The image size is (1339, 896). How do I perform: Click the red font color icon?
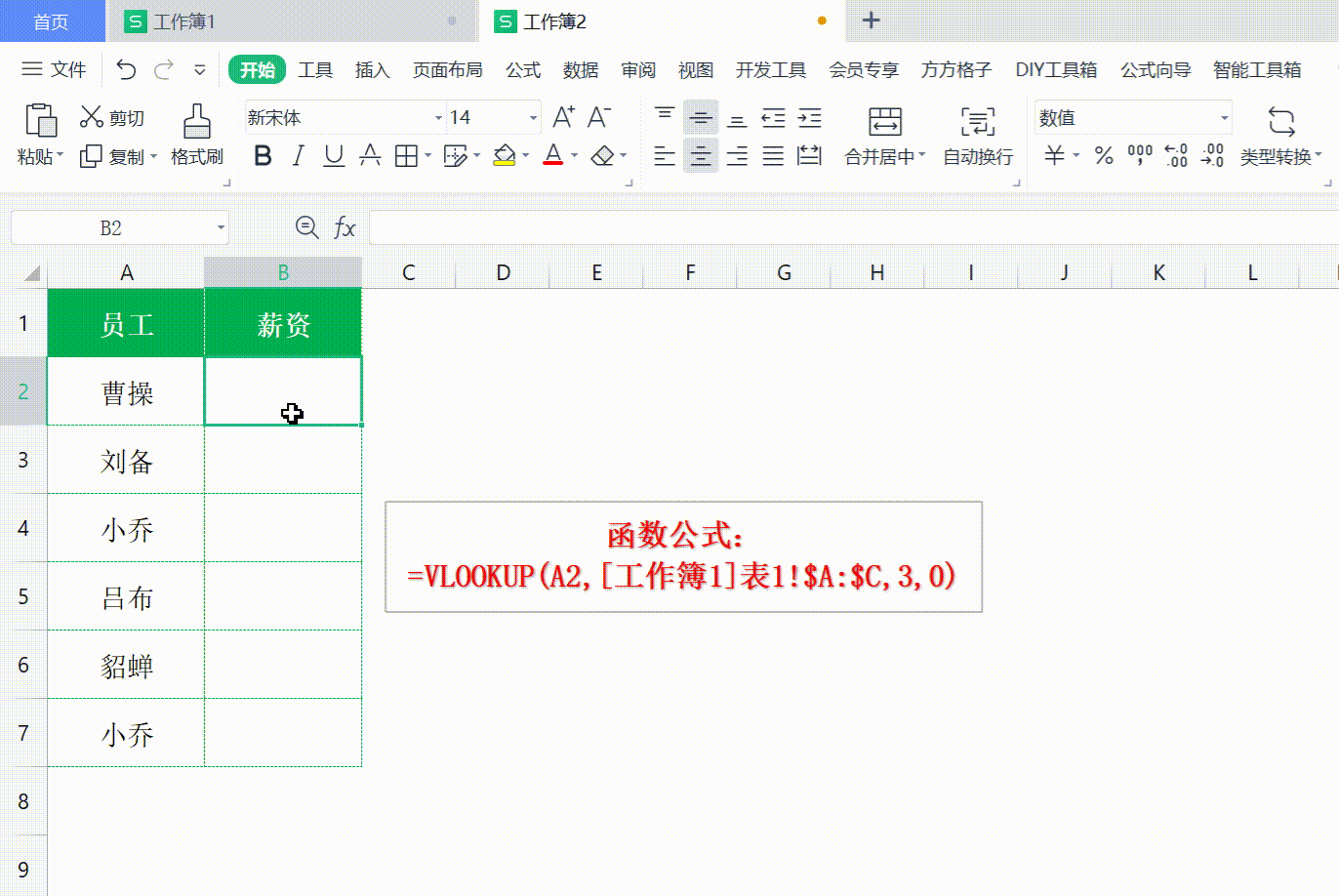(553, 155)
